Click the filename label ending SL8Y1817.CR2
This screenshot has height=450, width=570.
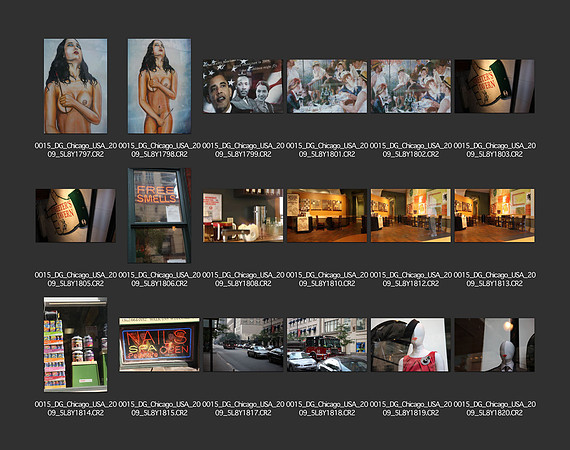[243, 409]
